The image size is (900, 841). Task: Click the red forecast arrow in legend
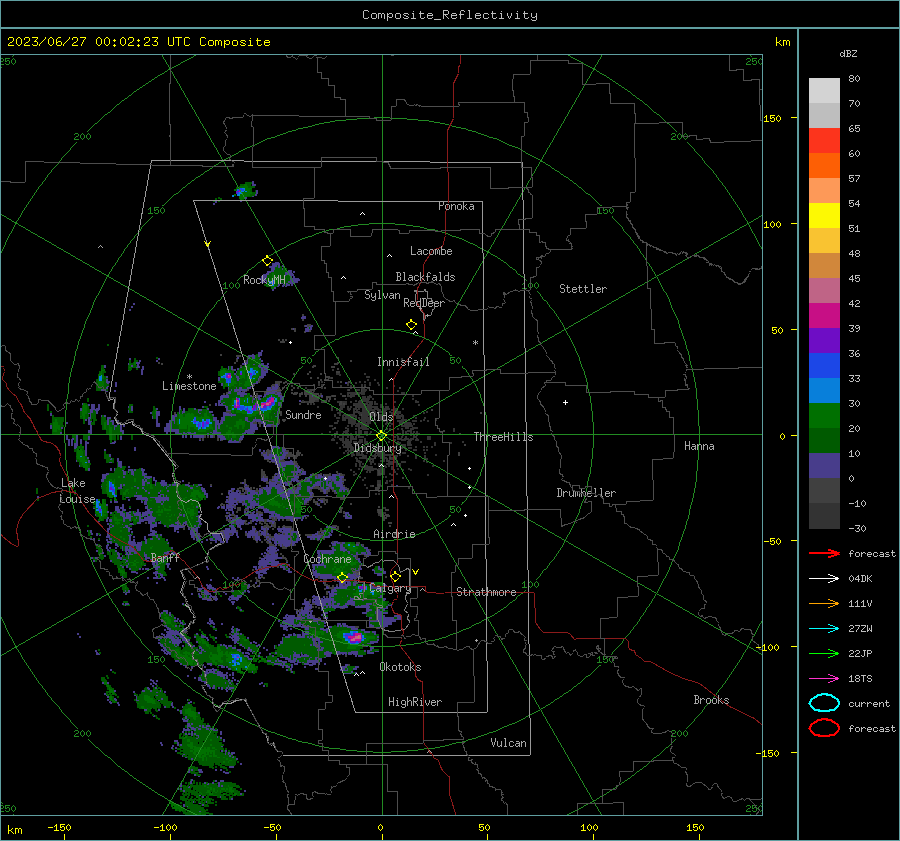tap(824, 553)
